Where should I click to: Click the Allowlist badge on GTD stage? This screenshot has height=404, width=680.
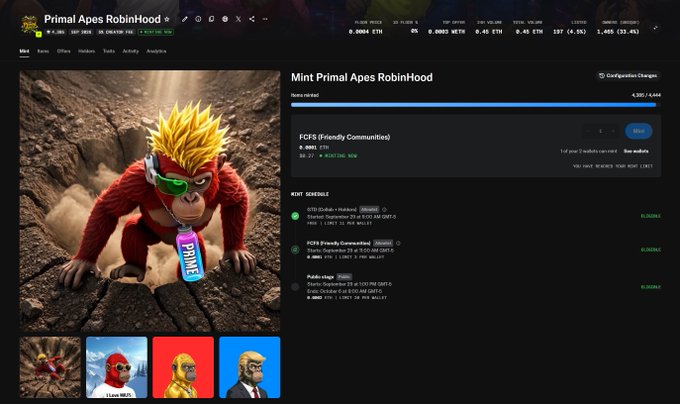[x=369, y=209]
